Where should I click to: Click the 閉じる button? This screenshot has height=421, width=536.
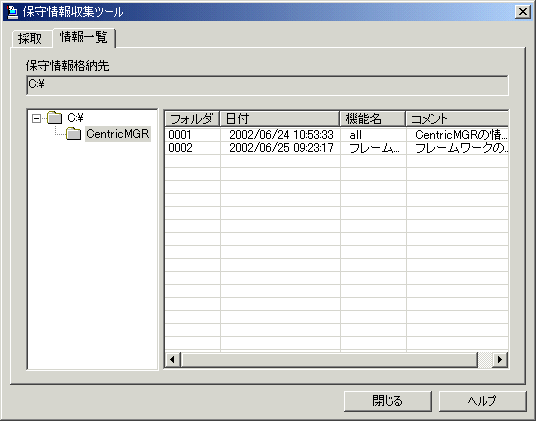pyautogui.click(x=387, y=401)
